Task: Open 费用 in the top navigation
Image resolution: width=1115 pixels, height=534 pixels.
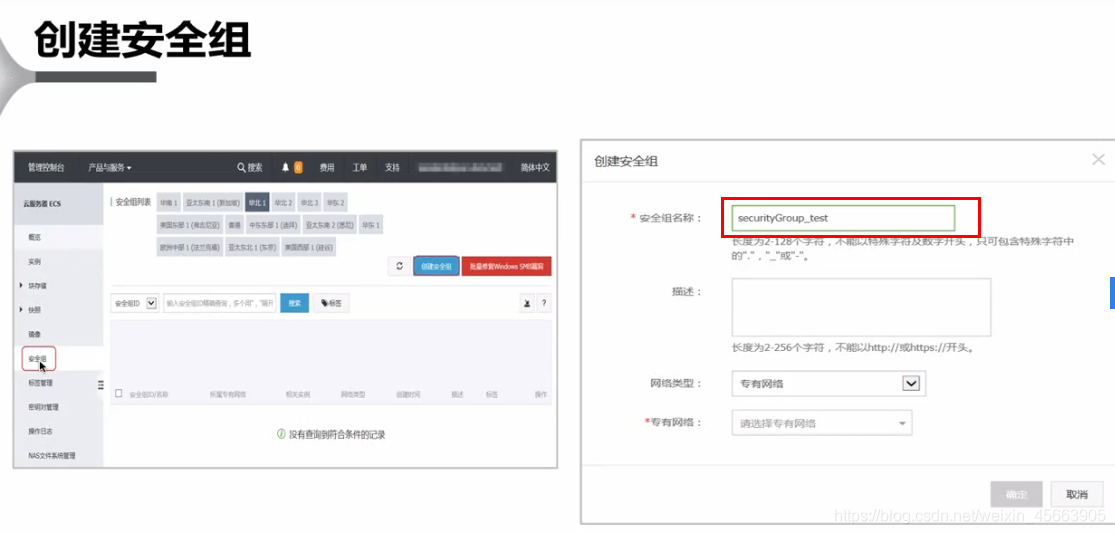Action: click(x=327, y=168)
